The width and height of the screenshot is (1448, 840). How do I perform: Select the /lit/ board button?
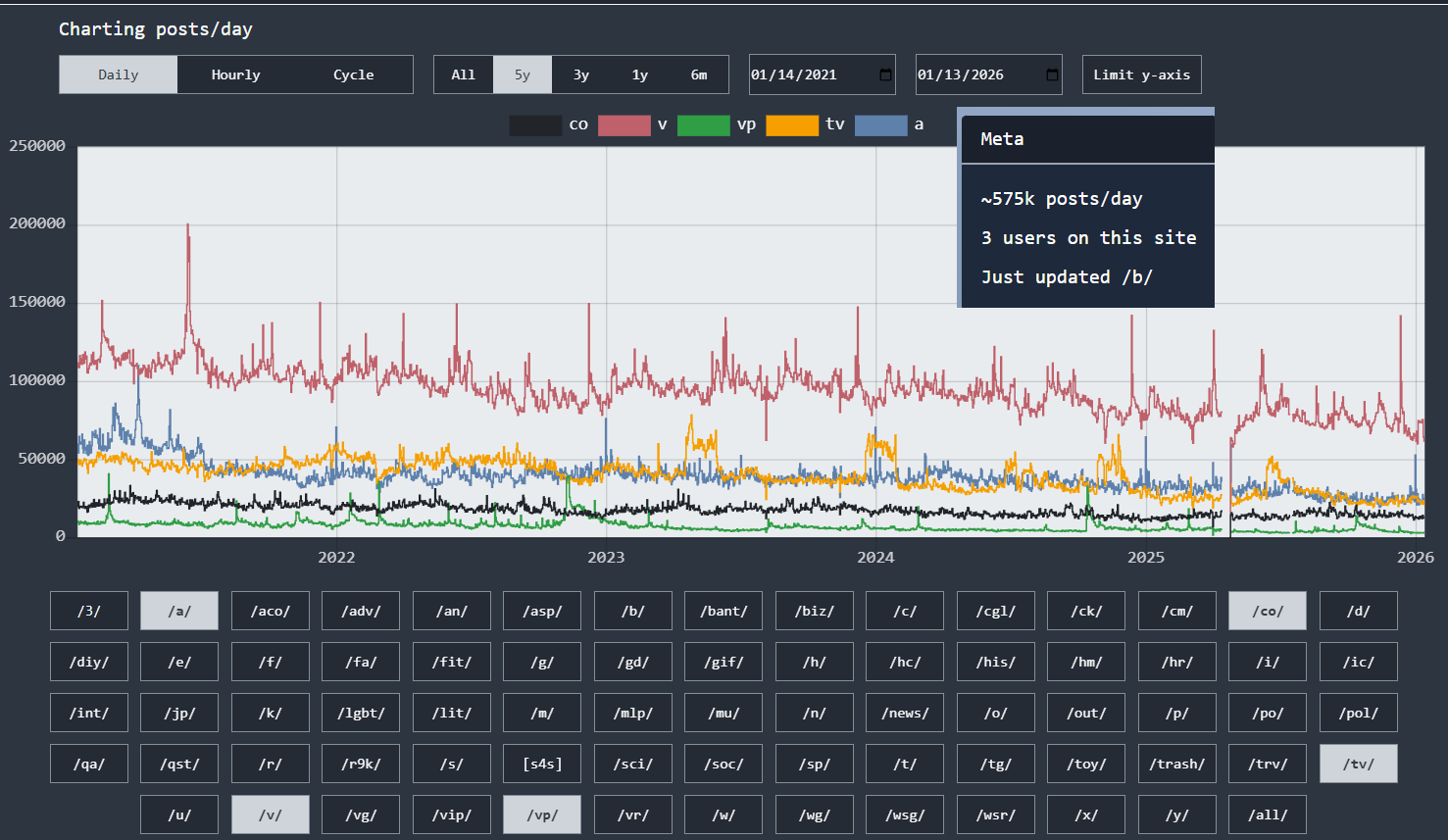coord(452,713)
